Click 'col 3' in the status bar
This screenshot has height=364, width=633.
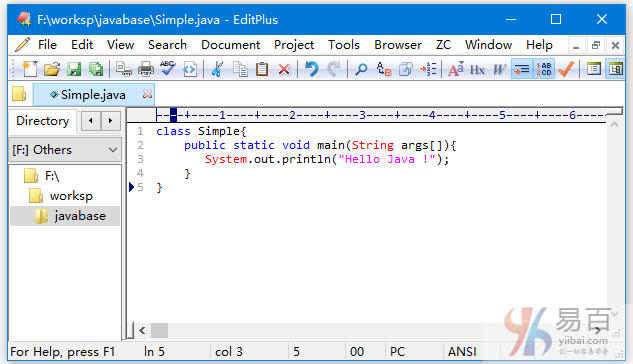[229, 352]
